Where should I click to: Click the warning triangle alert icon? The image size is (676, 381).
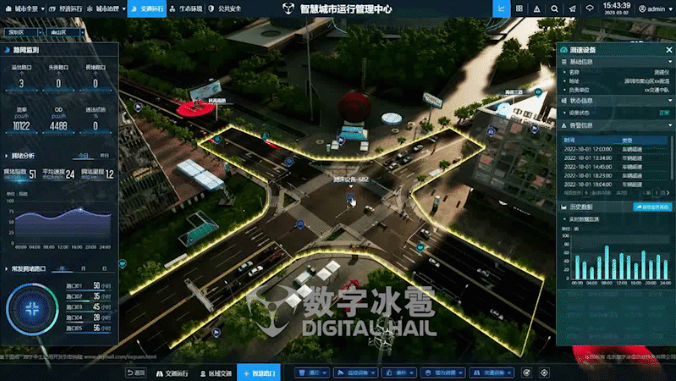tap(537, 9)
